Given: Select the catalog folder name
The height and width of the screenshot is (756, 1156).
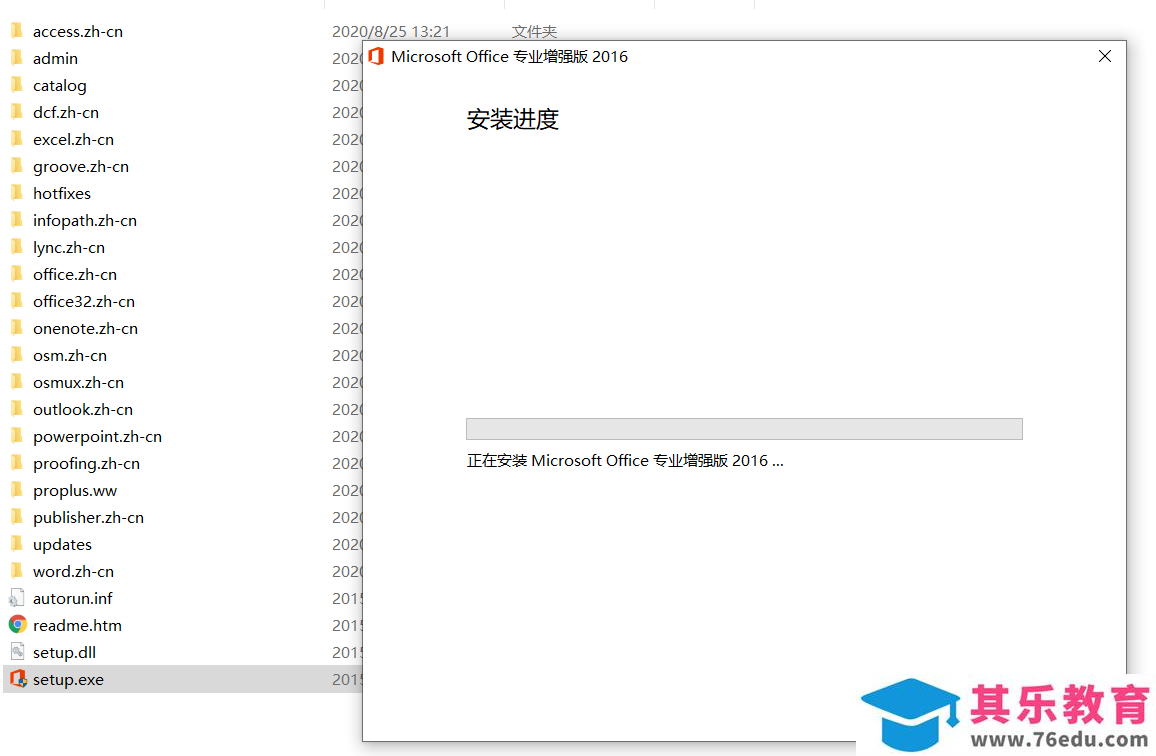Looking at the screenshot, I should tap(60, 86).
